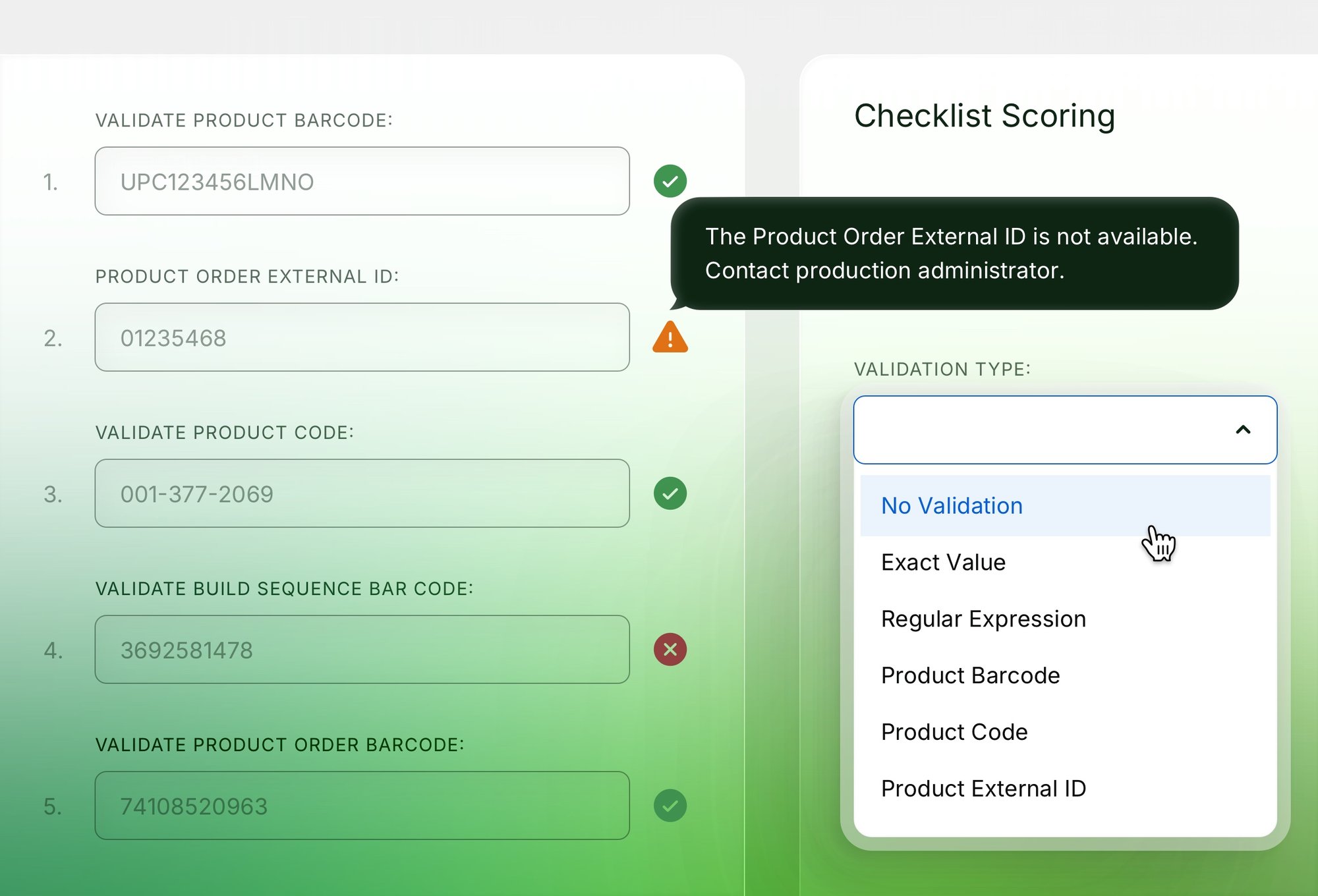1318x896 pixels.
Task: Open the Validation Type combo box field
Action: coord(1065,430)
